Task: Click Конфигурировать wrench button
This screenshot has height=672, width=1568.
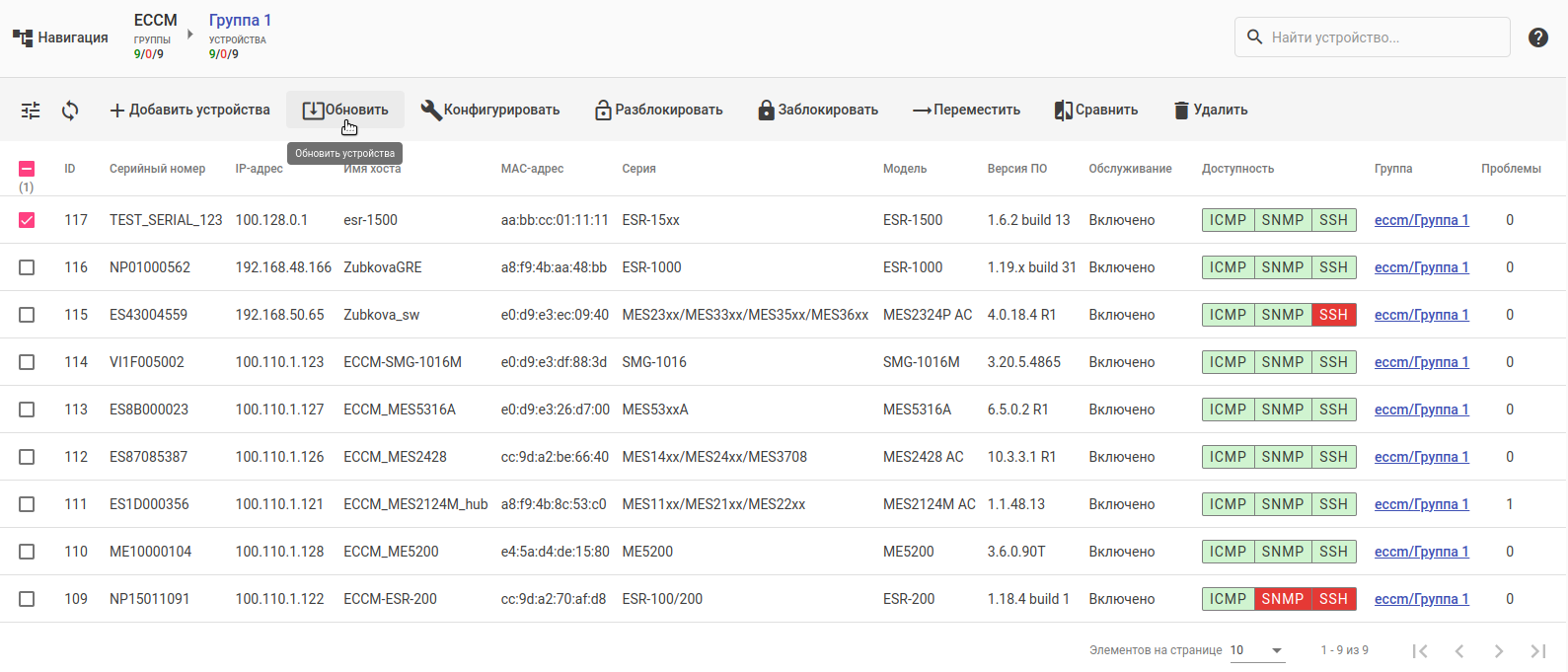Action: (490, 111)
